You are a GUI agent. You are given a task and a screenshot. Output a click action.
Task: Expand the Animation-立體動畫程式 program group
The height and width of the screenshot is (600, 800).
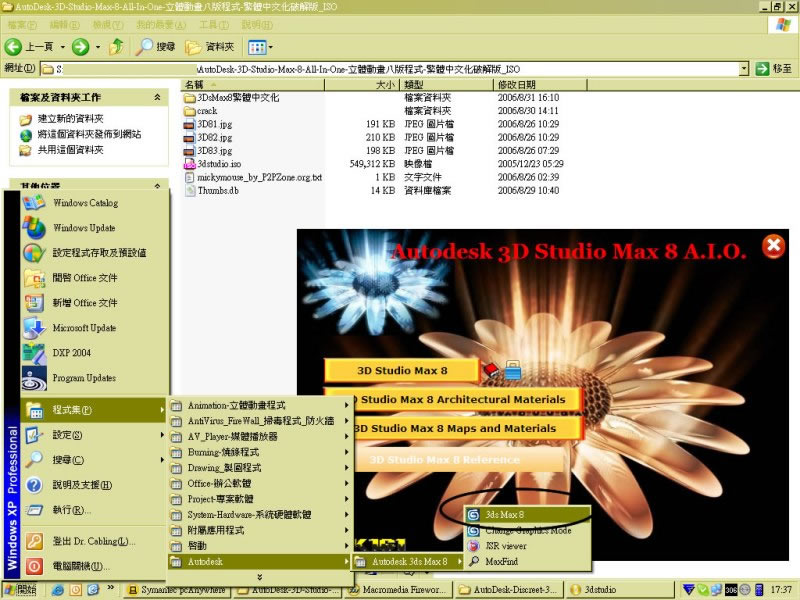coord(260,406)
